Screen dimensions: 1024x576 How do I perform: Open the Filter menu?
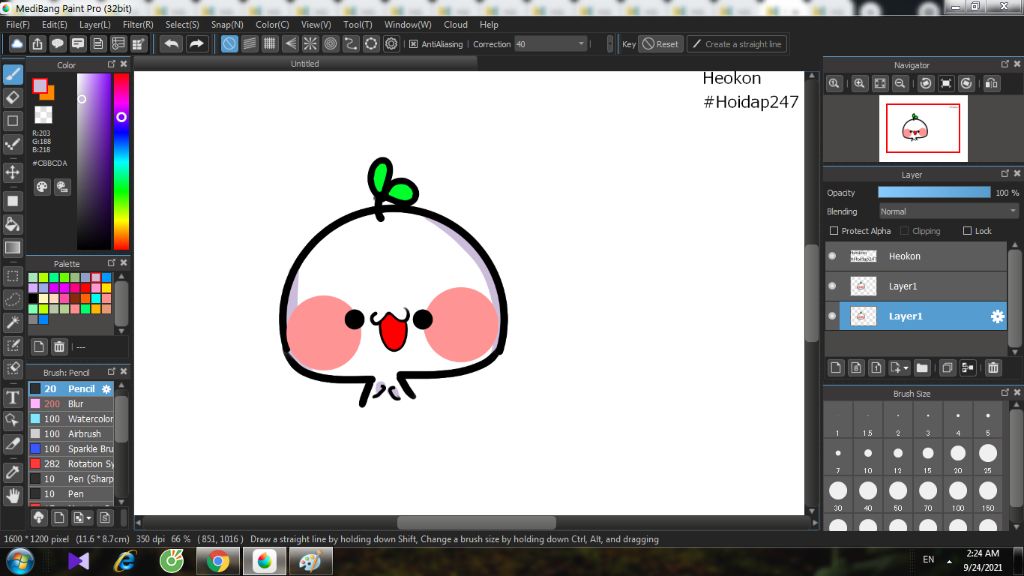pos(138,25)
